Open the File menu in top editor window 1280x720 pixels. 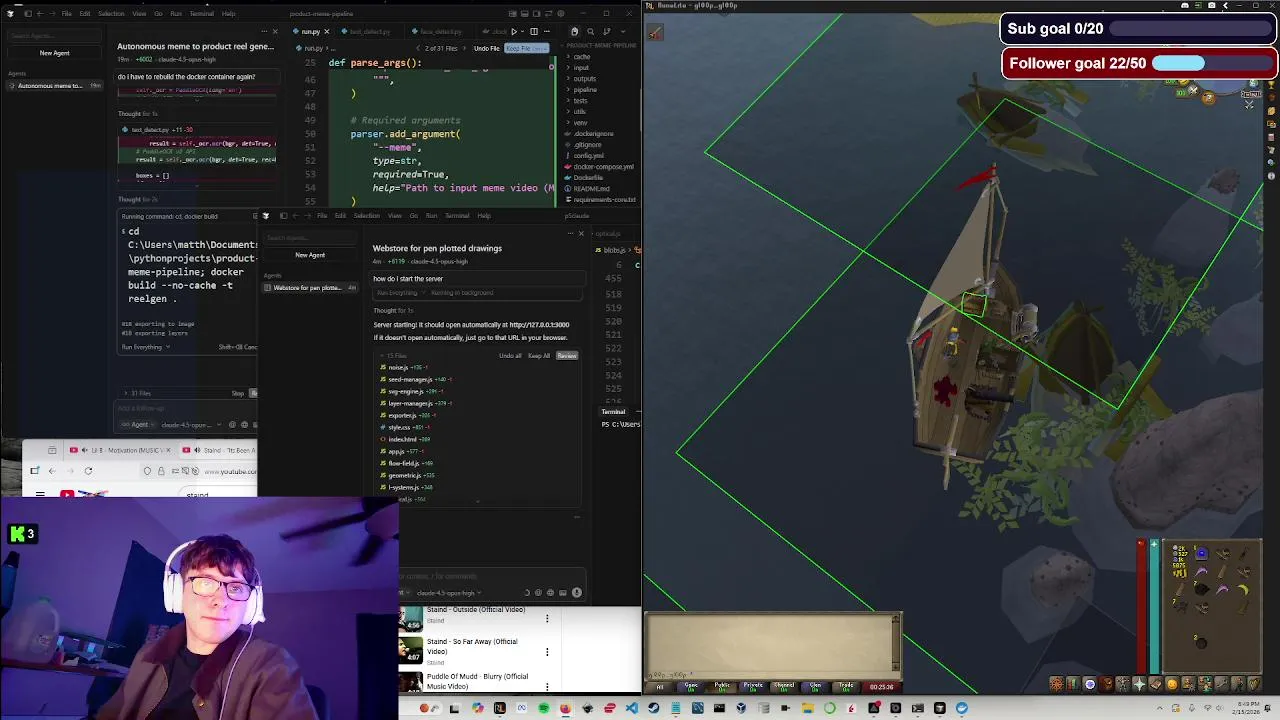click(66, 14)
